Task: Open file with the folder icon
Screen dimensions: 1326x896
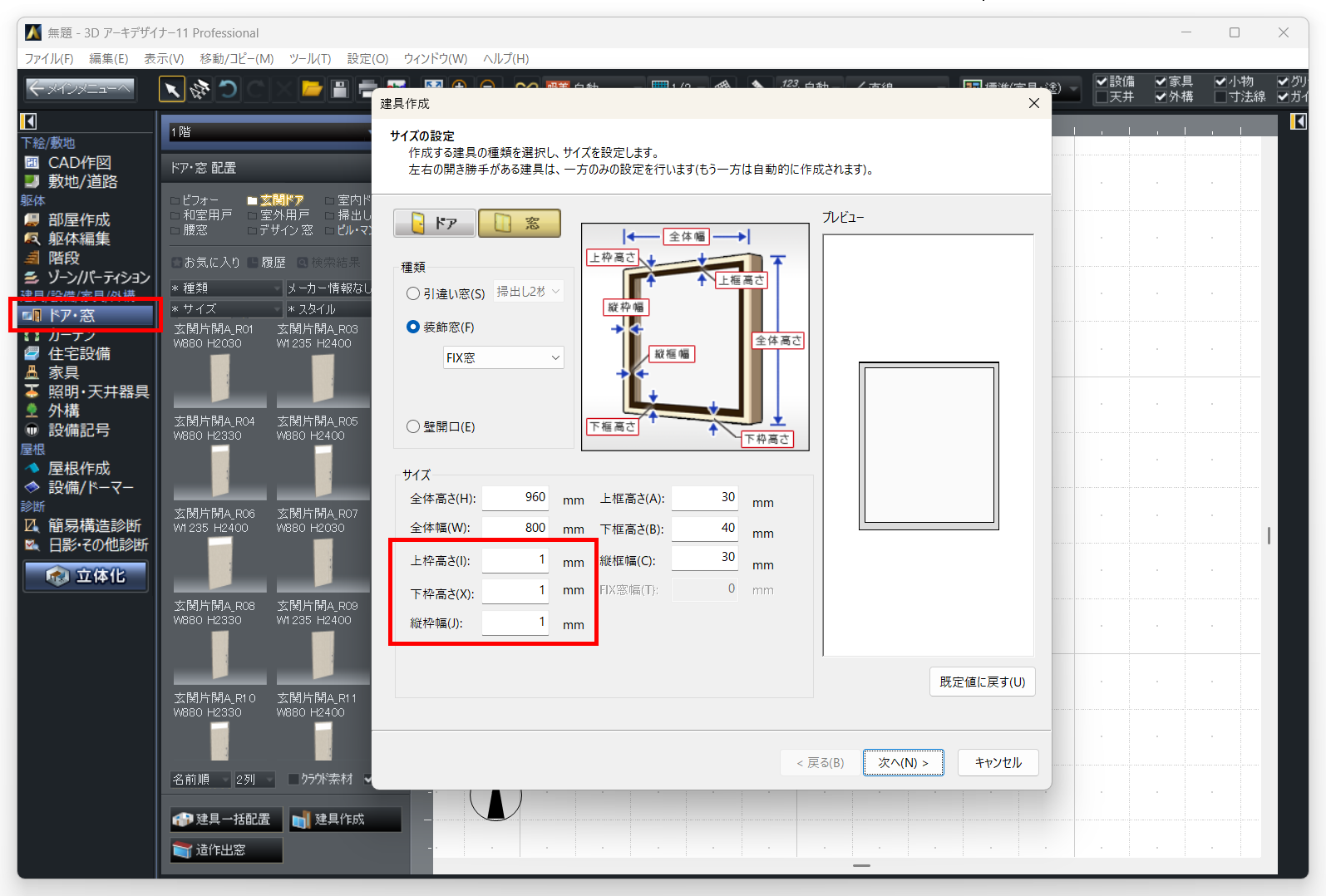Action: (x=312, y=89)
